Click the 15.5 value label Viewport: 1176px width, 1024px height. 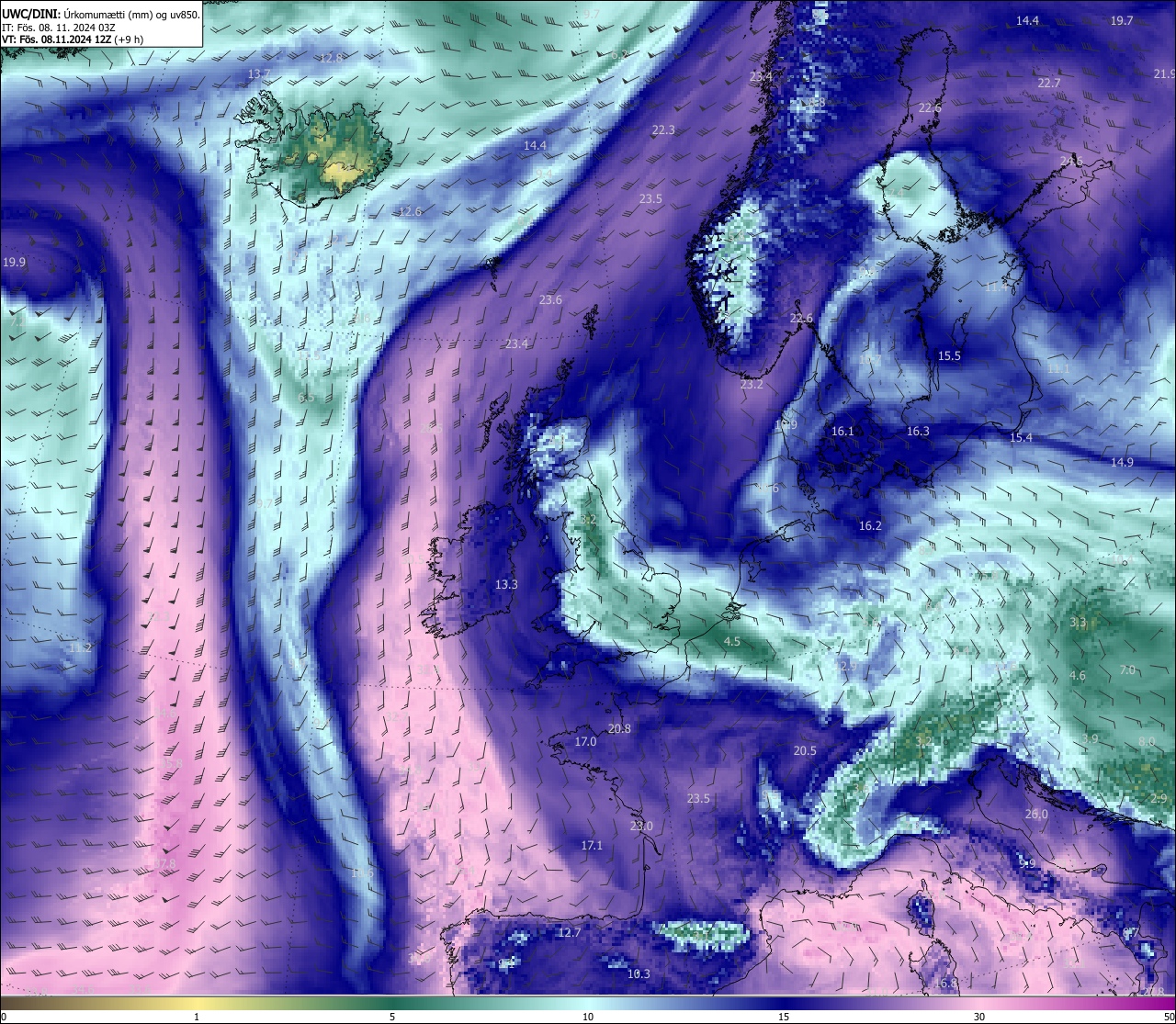(x=949, y=355)
